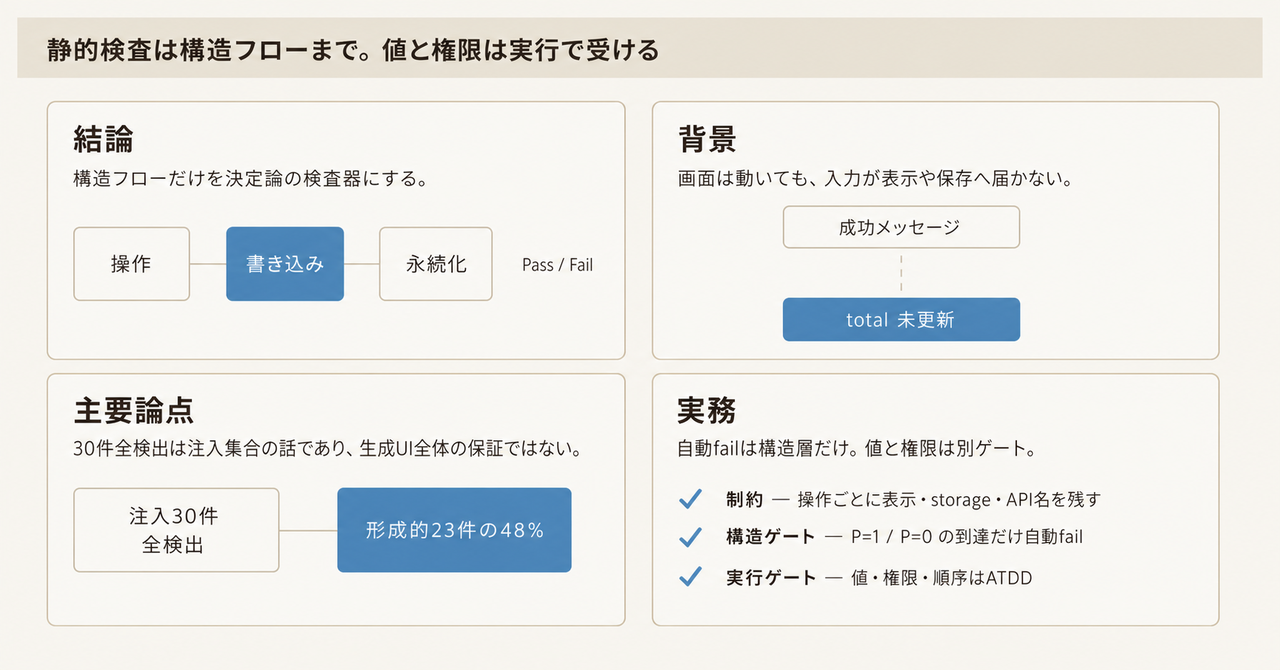Image resolution: width=1280 pixels, height=670 pixels.
Task: Click the checkmark icon beside 制約
Action: 690,499
